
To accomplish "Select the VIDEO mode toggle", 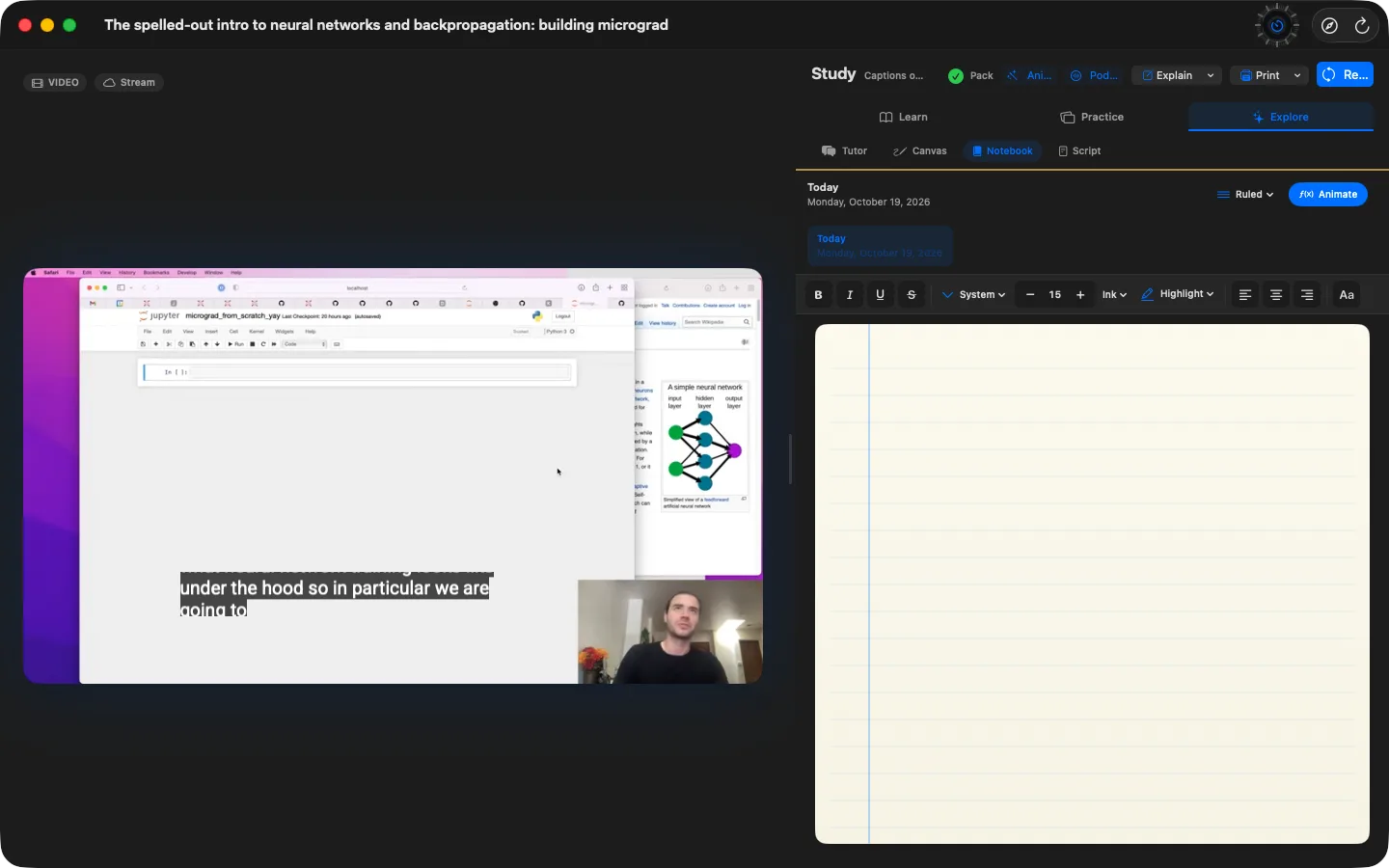I will click(x=55, y=83).
